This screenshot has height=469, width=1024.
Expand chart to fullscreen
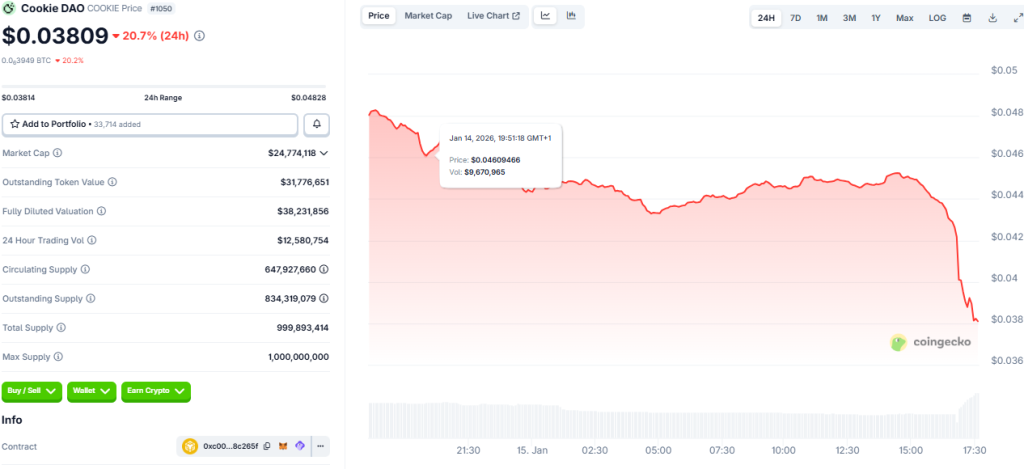point(1015,18)
